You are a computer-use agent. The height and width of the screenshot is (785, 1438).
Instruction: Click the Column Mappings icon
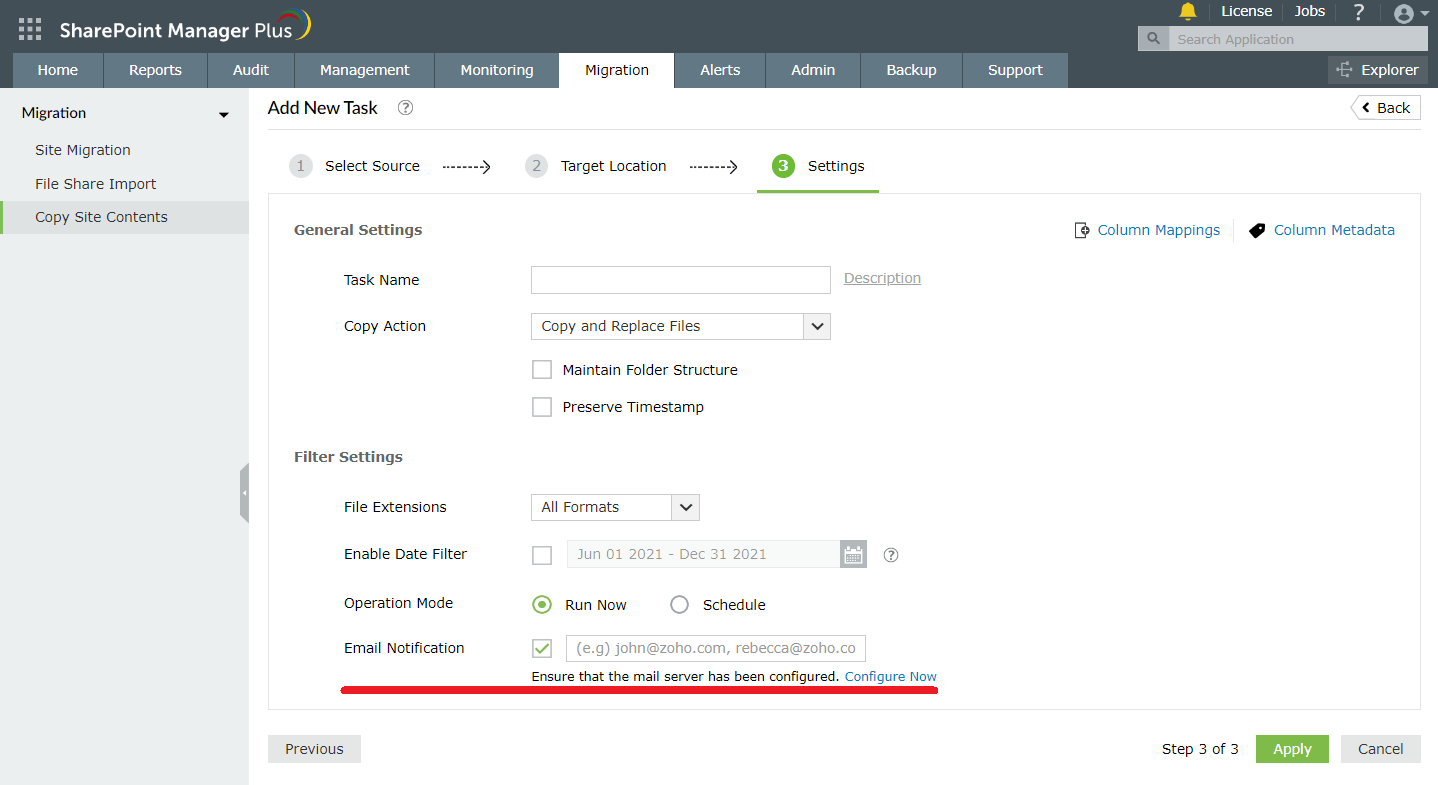[1082, 230]
